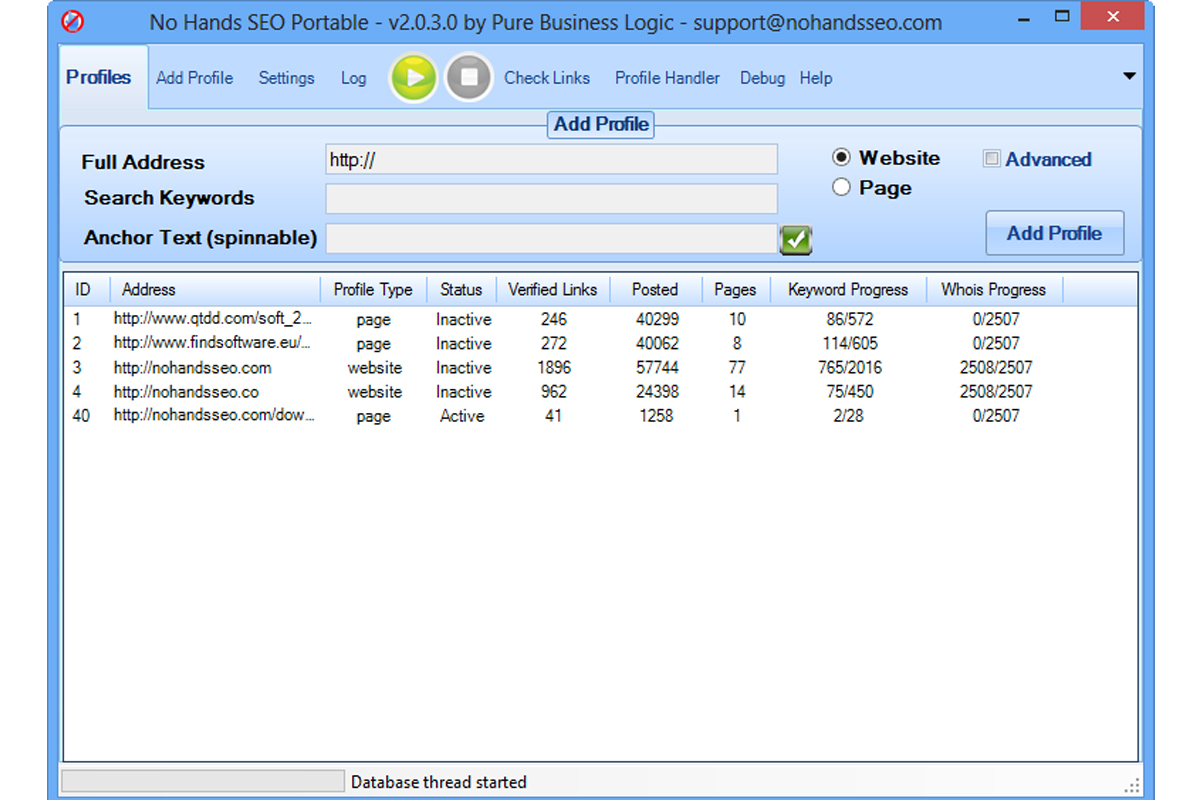Click the Posted value 1258
Screen dimensions: 1200x800
click(x=658, y=416)
